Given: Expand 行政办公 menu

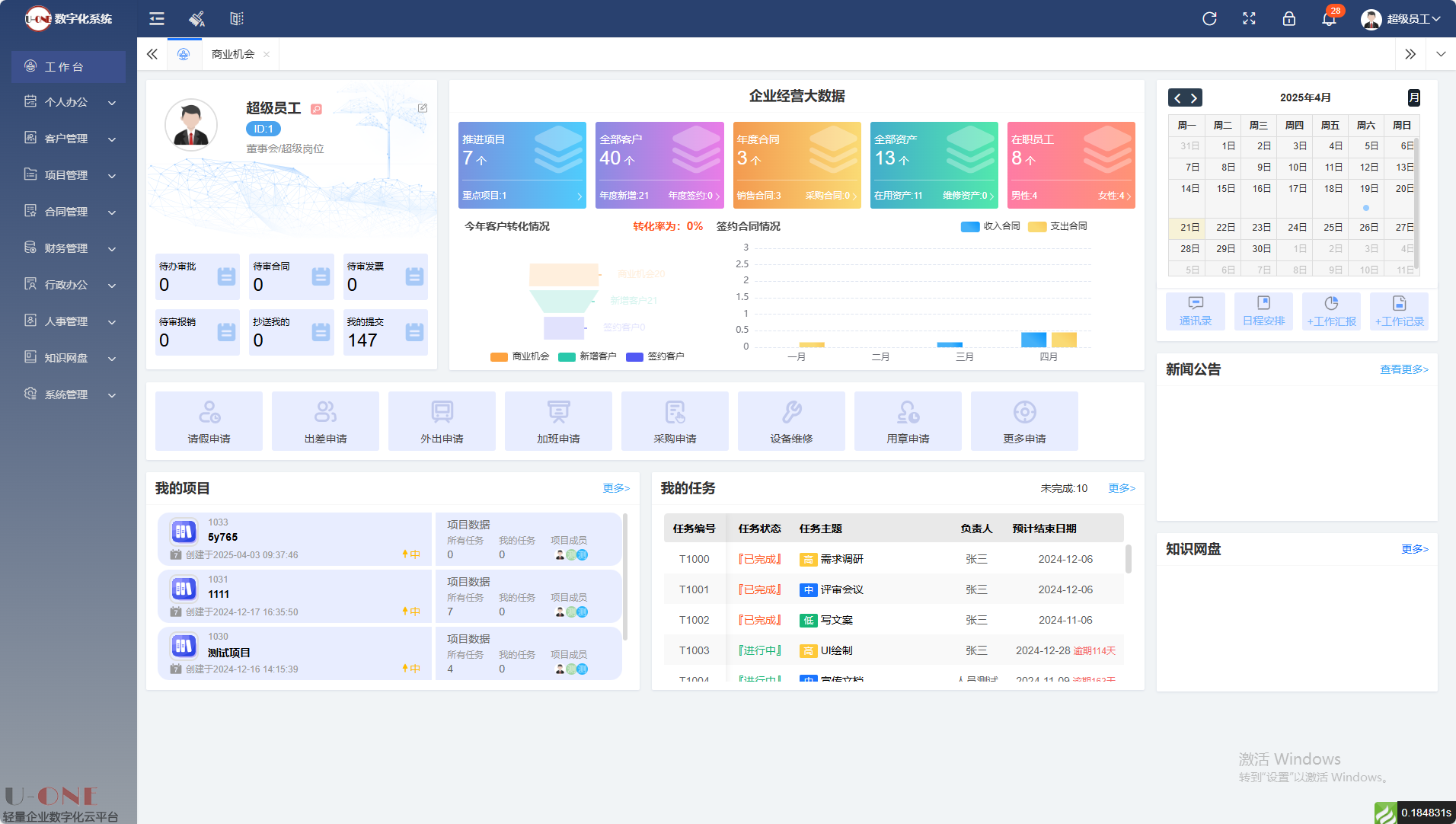Looking at the screenshot, I should tap(69, 285).
